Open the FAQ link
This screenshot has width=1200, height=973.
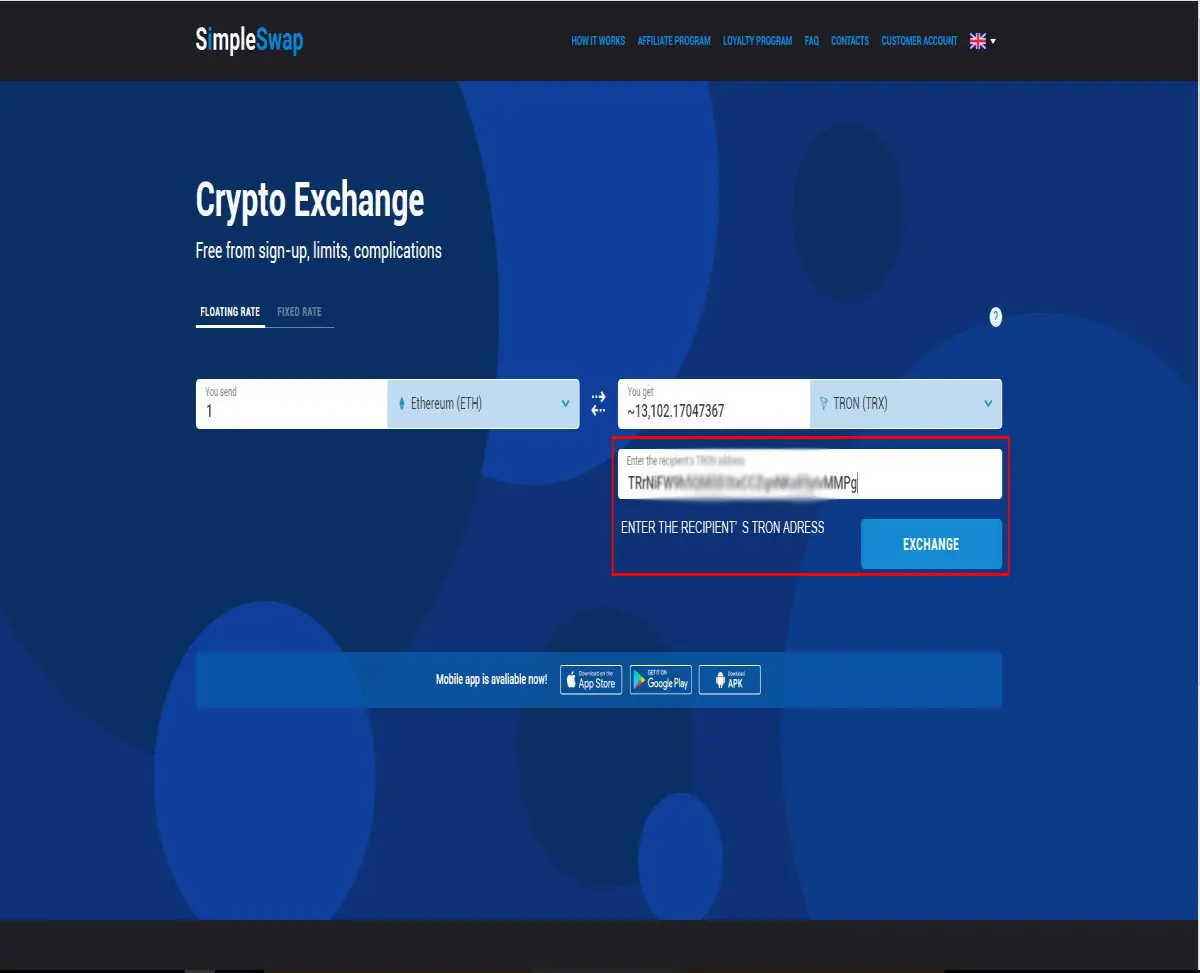click(x=812, y=41)
